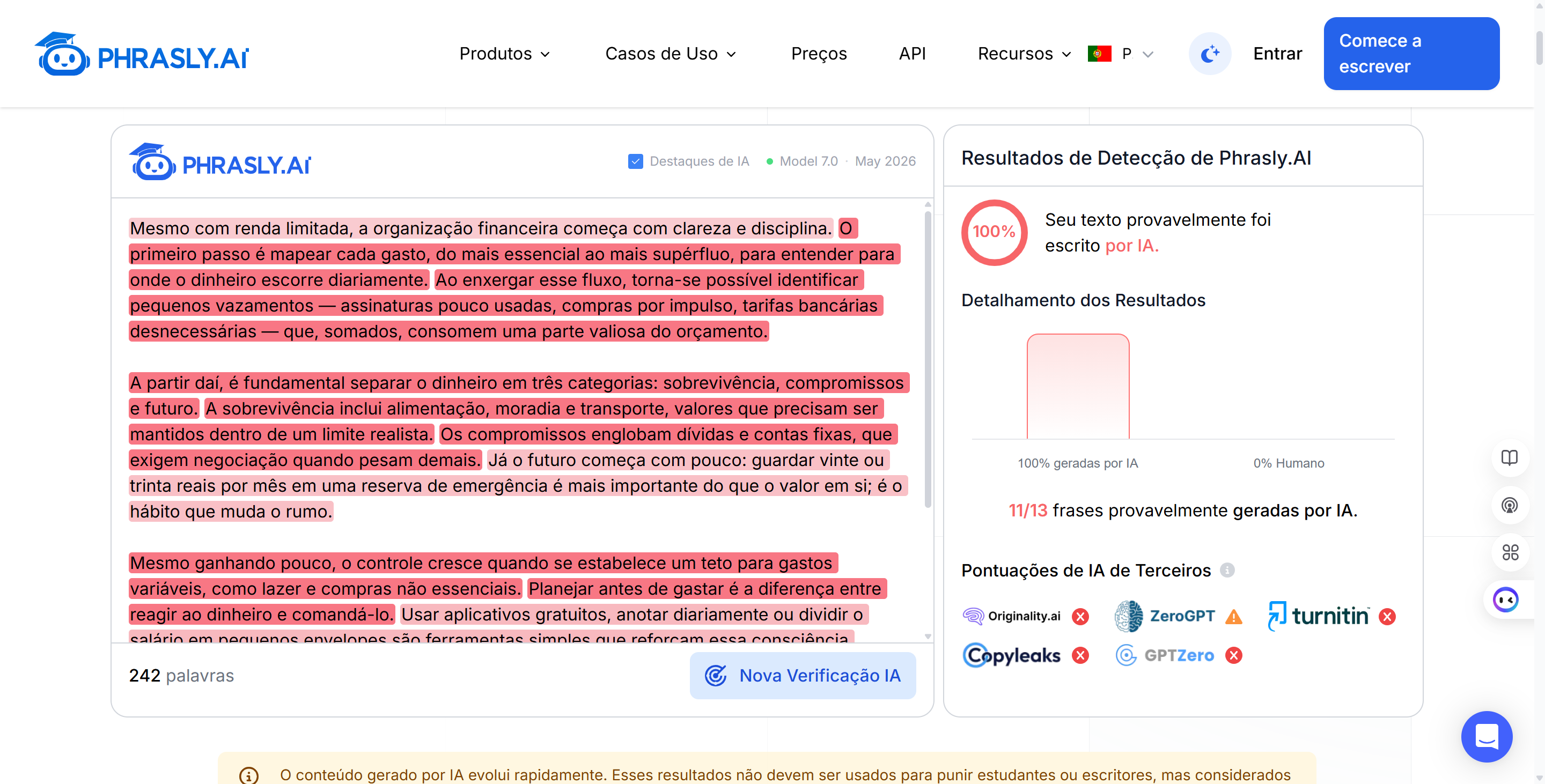Expand the Recursos dropdown
The height and width of the screenshot is (784, 1545).
coord(1025,54)
